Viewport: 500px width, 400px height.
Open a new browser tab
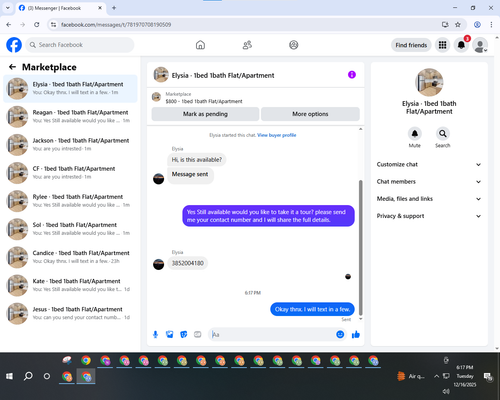pos(114,8)
